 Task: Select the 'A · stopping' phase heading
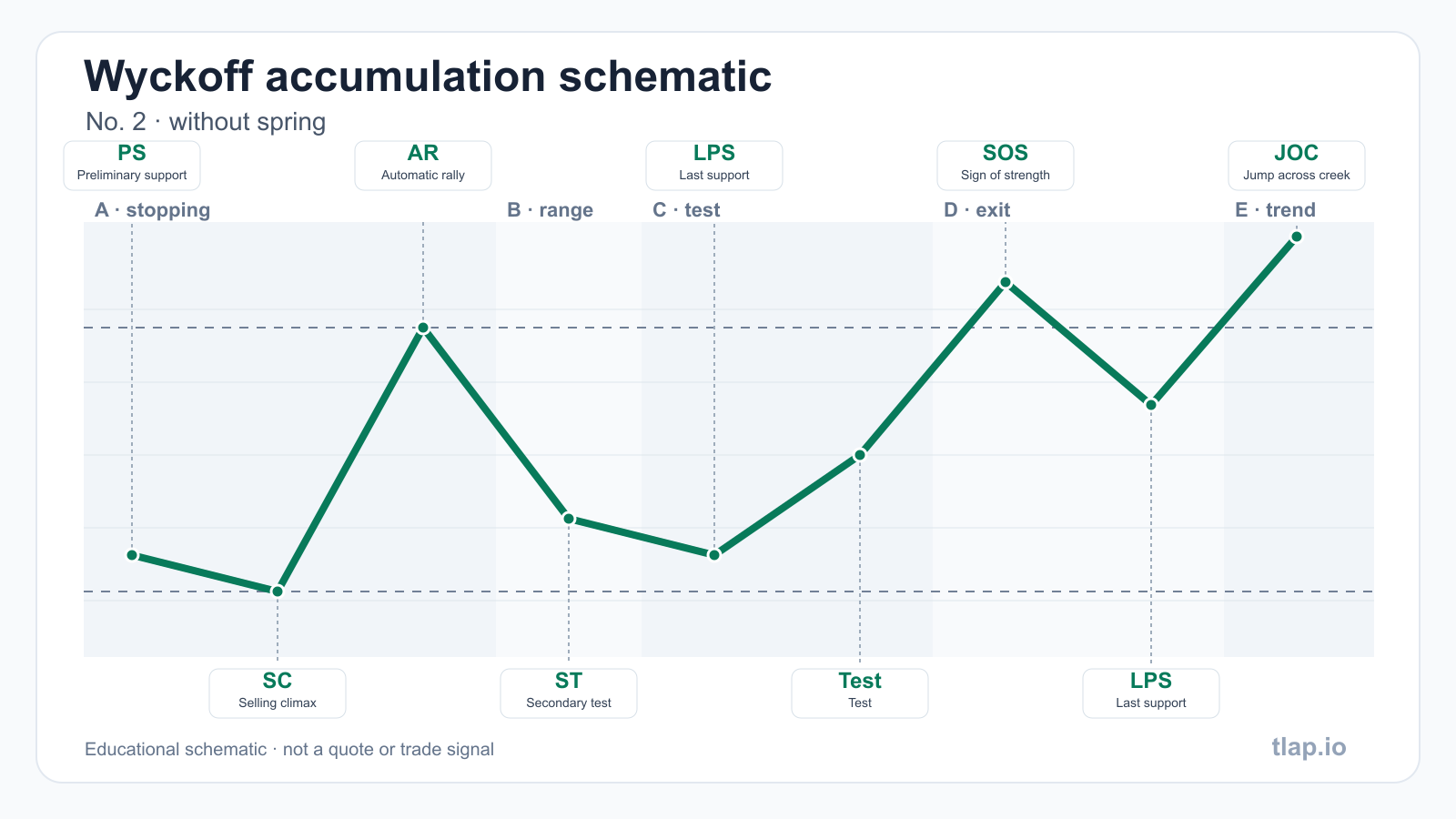click(x=152, y=210)
